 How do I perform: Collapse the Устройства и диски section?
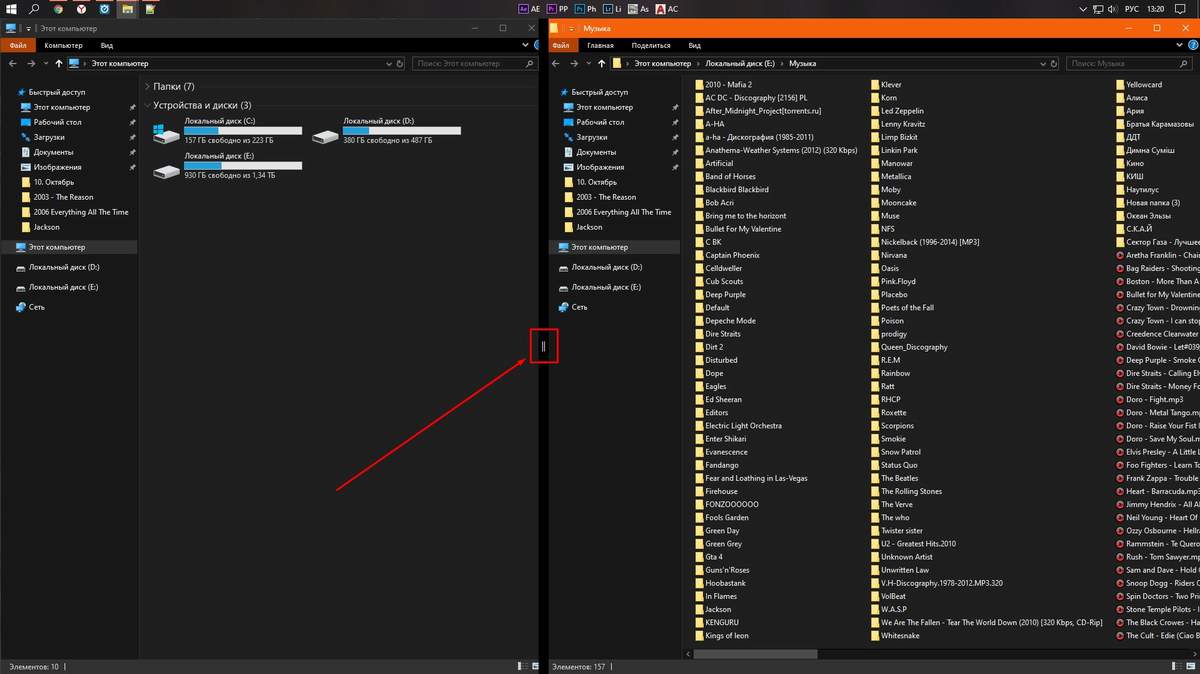(x=147, y=105)
